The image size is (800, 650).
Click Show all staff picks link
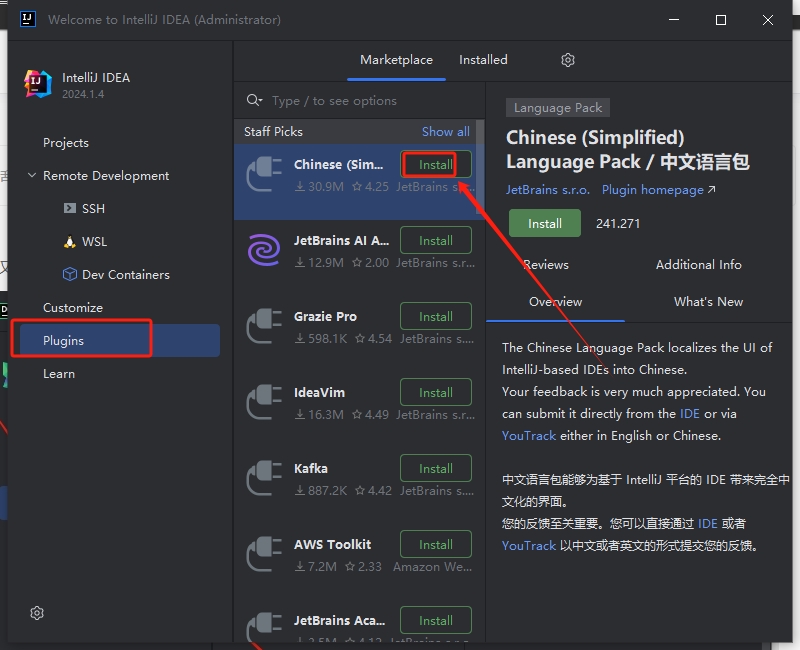click(445, 132)
